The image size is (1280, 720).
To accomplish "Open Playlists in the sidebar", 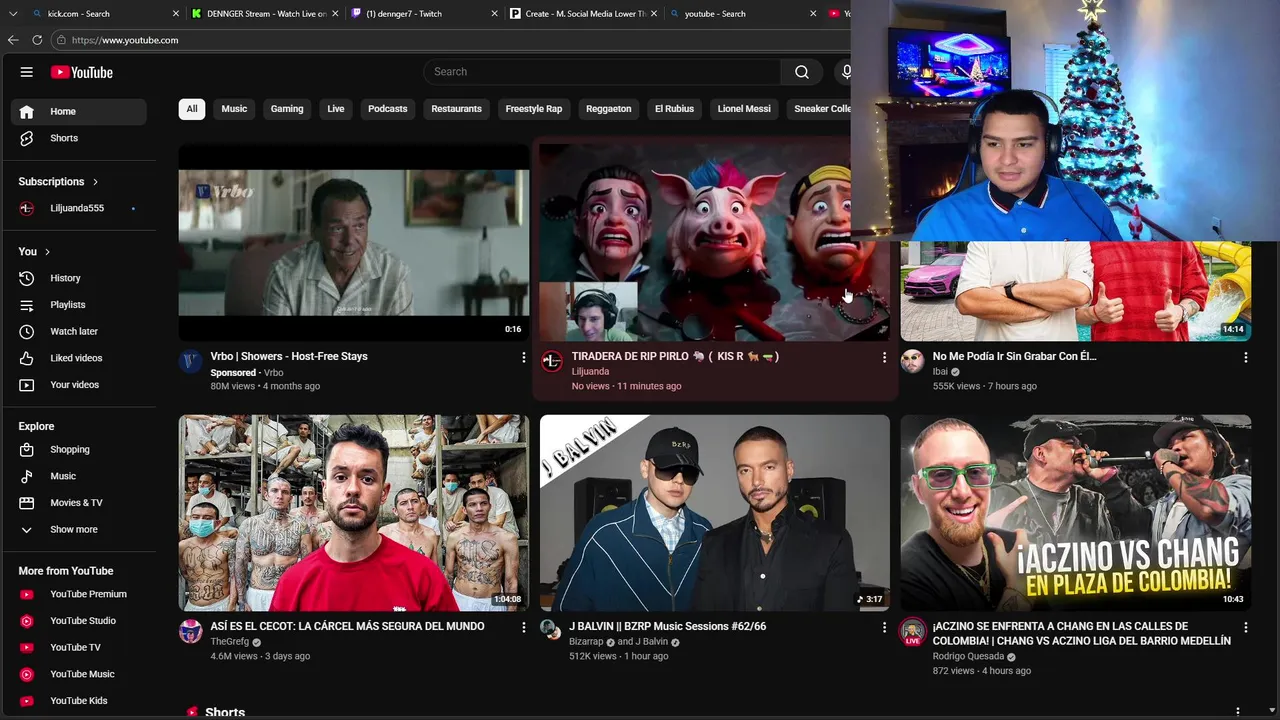I will tap(79, 305).
